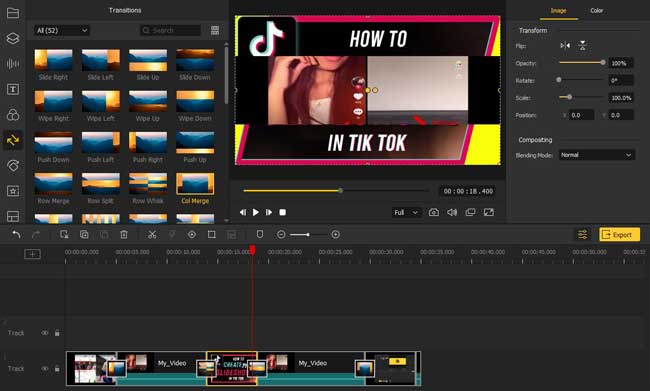The image size is (650, 391).
Task: Delete the selected clip with trash icon
Action: tap(124, 235)
